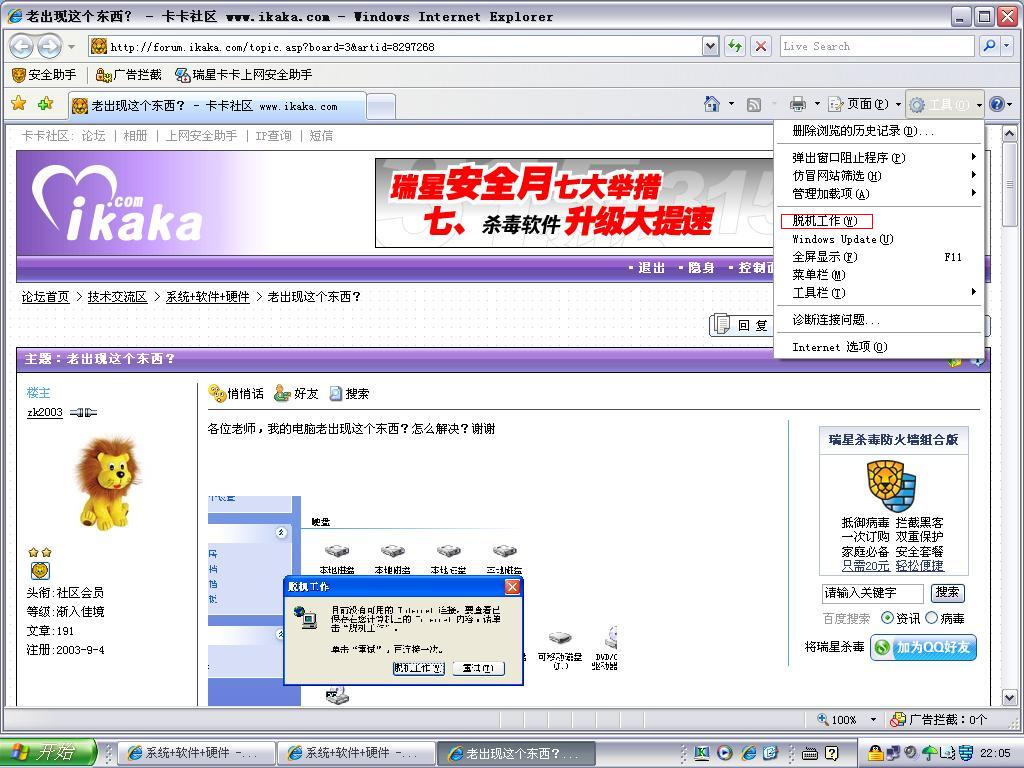Choose 全屏显示(F) menu item

(x=879, y=257)
